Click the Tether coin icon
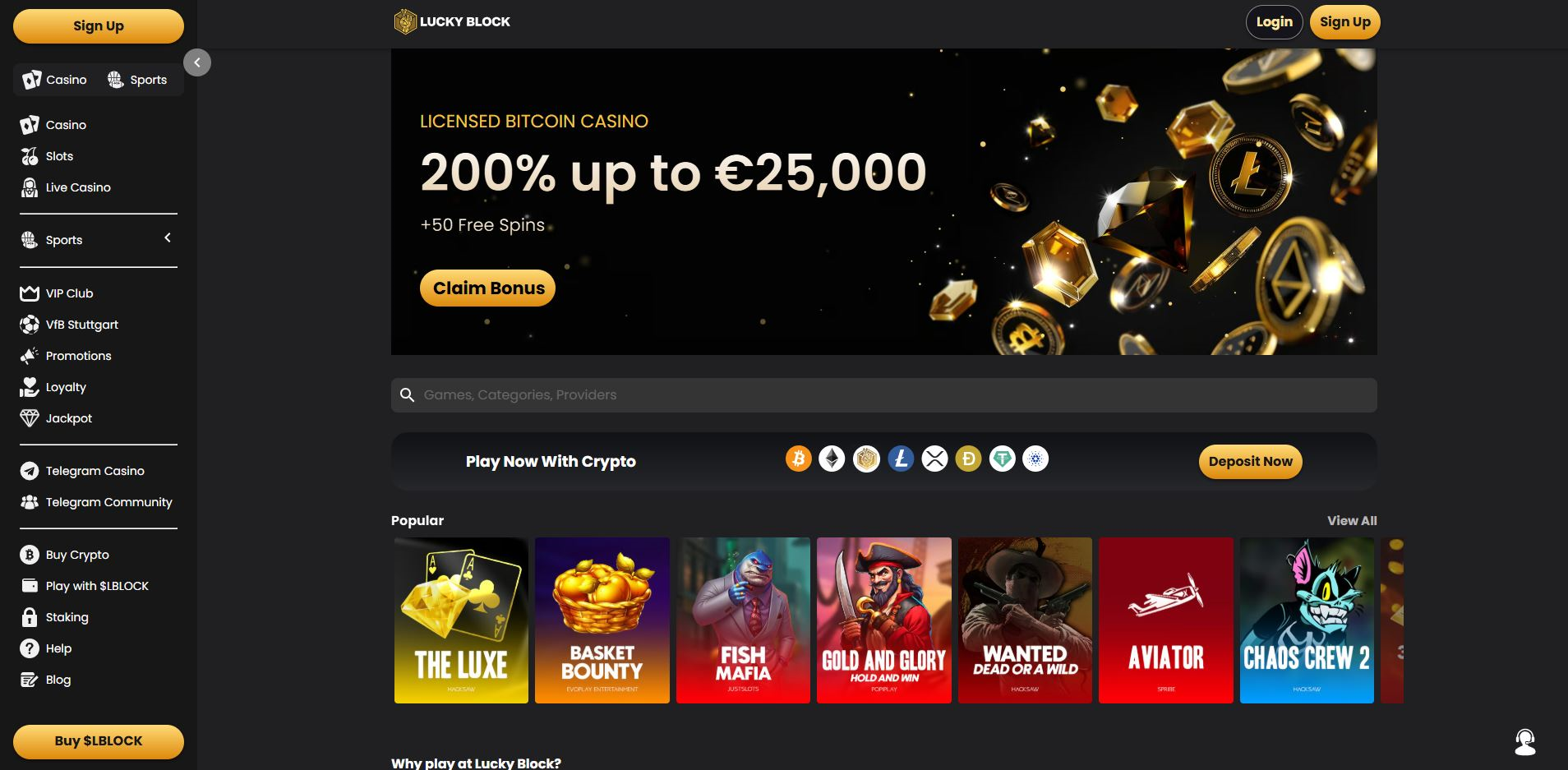 pos(1002,459)
